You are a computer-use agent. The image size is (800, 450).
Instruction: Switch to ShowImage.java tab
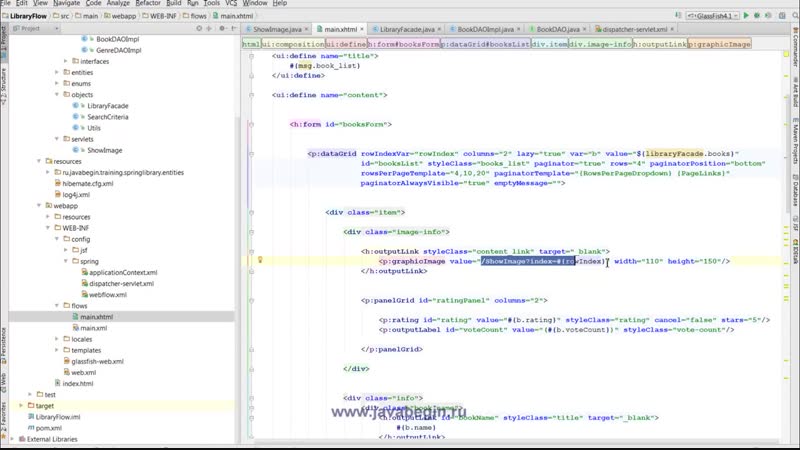pyautogui.click(x=277, y=29)
